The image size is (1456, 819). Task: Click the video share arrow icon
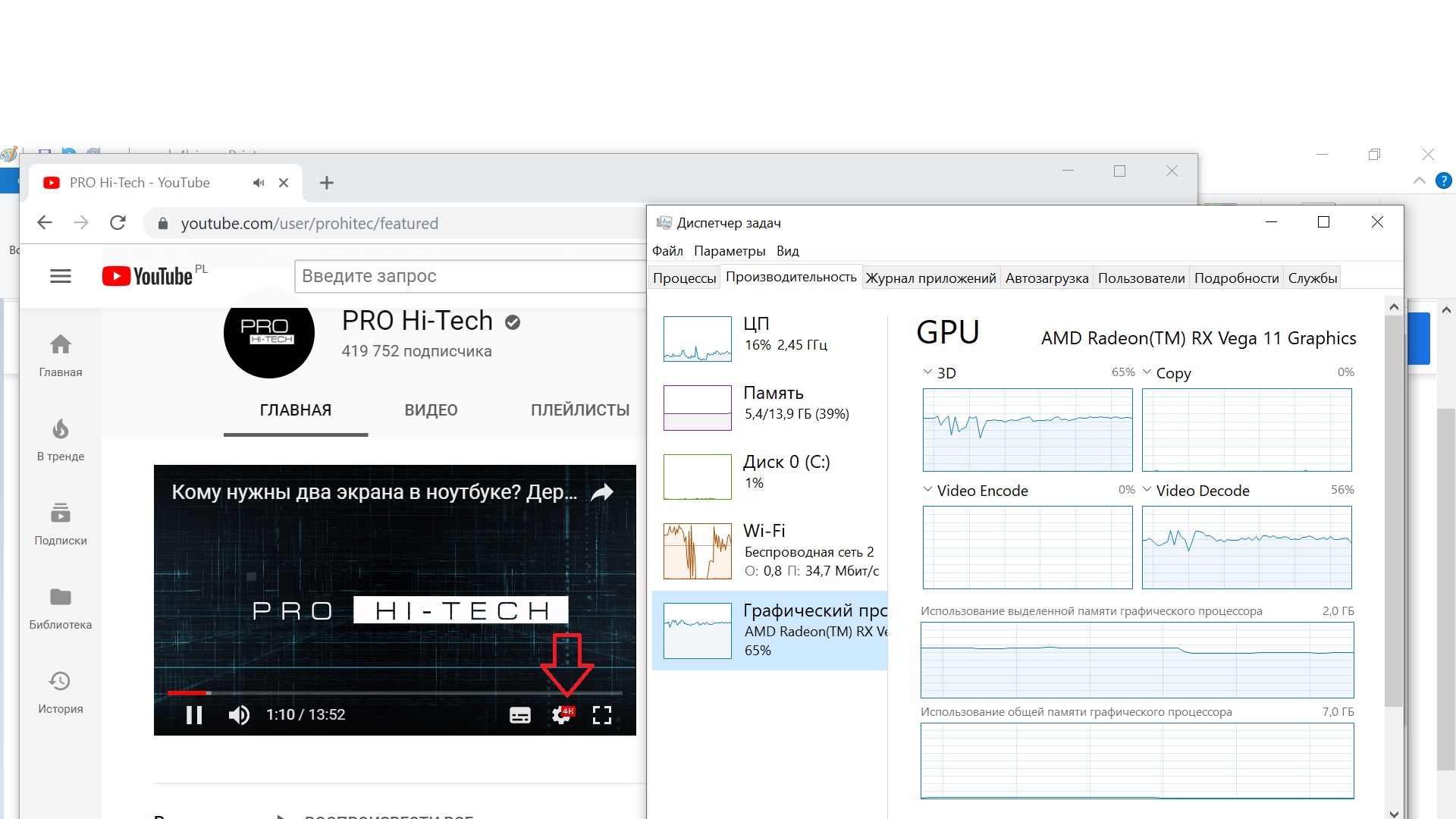(x=602, y=493)
